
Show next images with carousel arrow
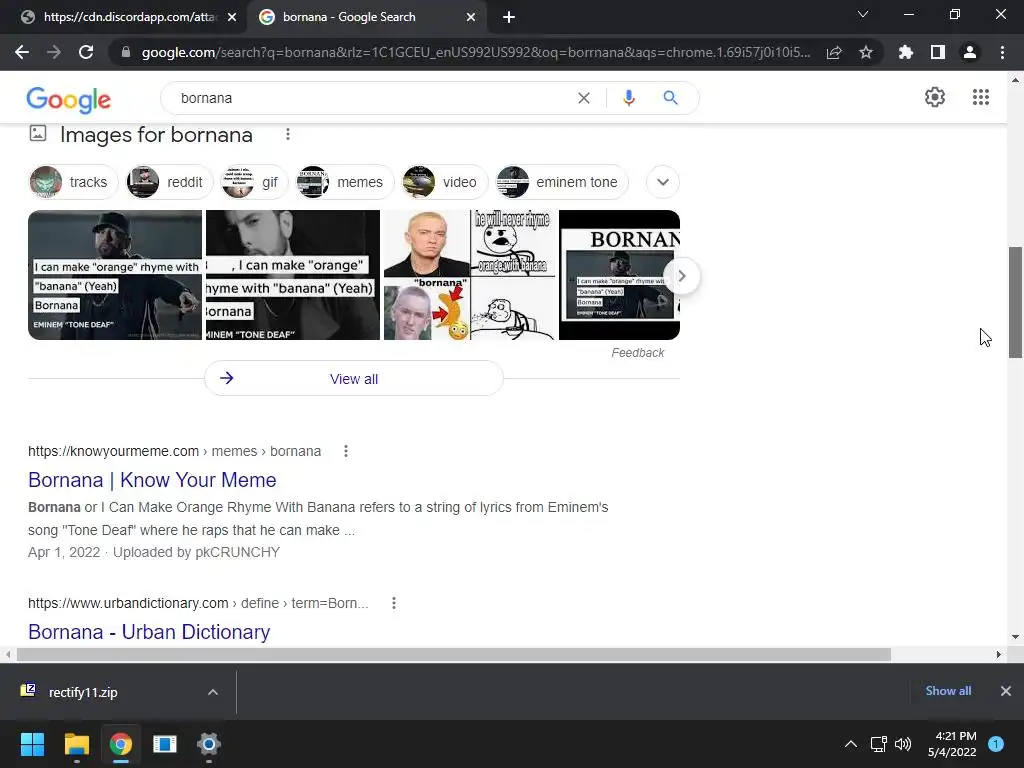(682, 276)
